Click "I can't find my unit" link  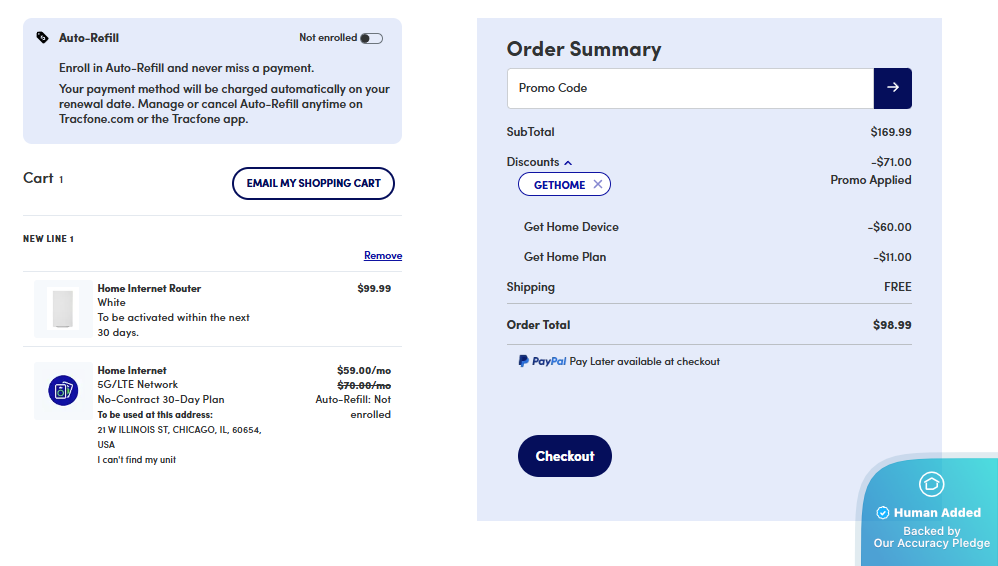coord(136,460)
